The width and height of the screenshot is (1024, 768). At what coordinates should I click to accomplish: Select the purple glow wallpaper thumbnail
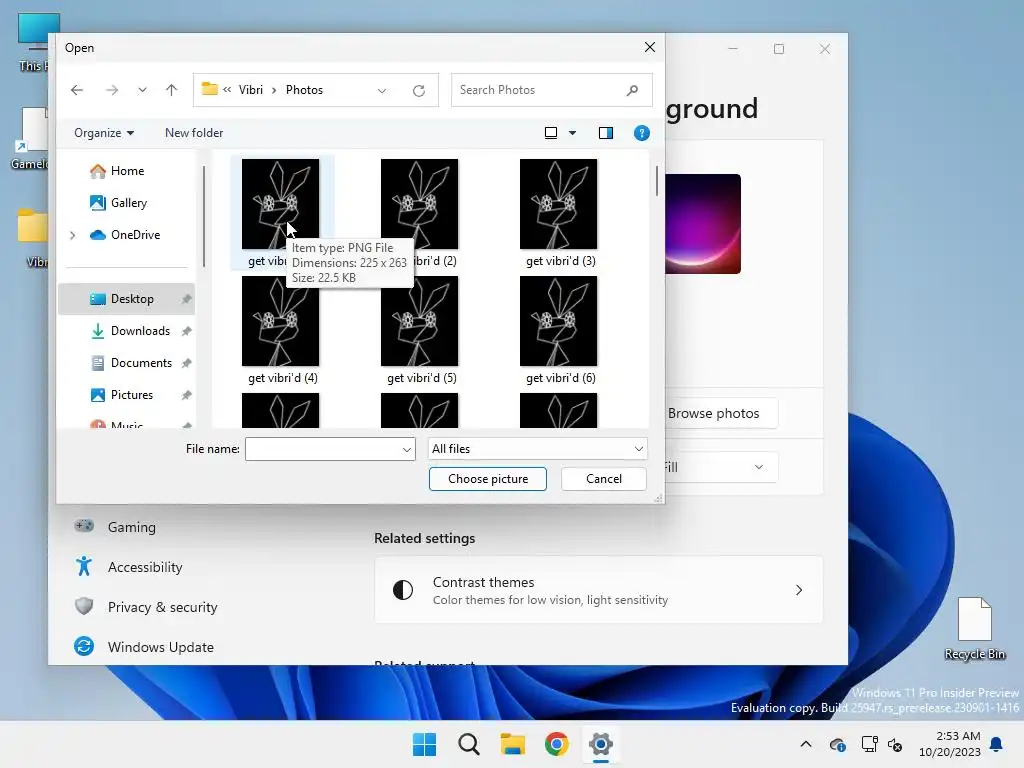[x=703, y=223]
